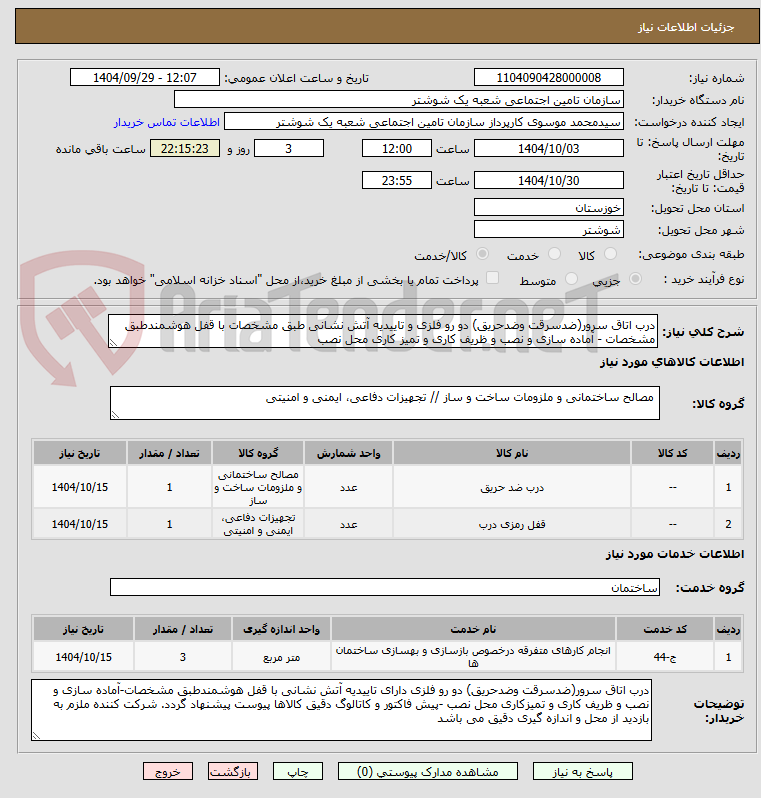761x798 pixels.
Task: Click the remaining days field 3
Action: click(x=289, y=149)
